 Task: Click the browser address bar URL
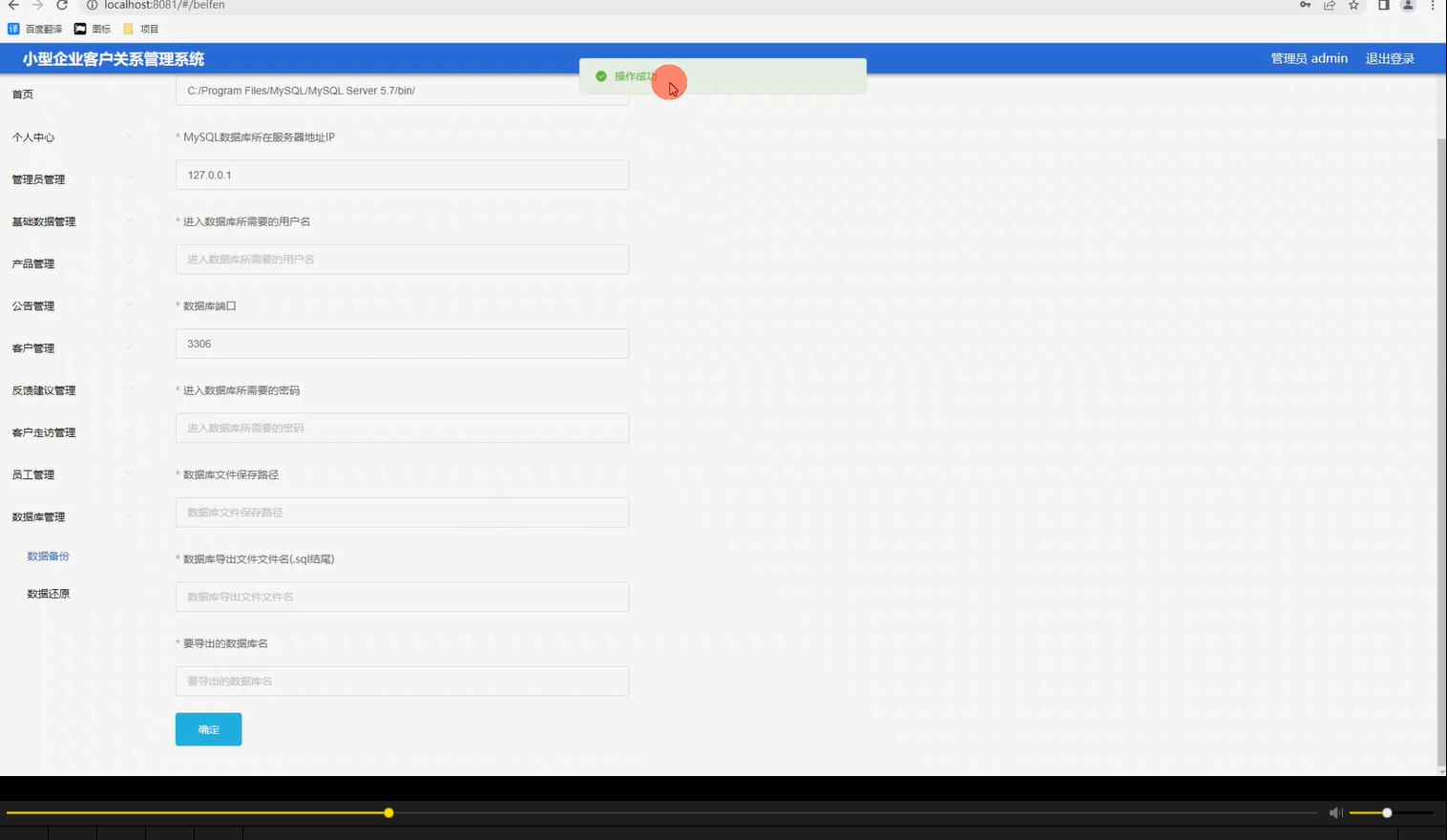164,5
